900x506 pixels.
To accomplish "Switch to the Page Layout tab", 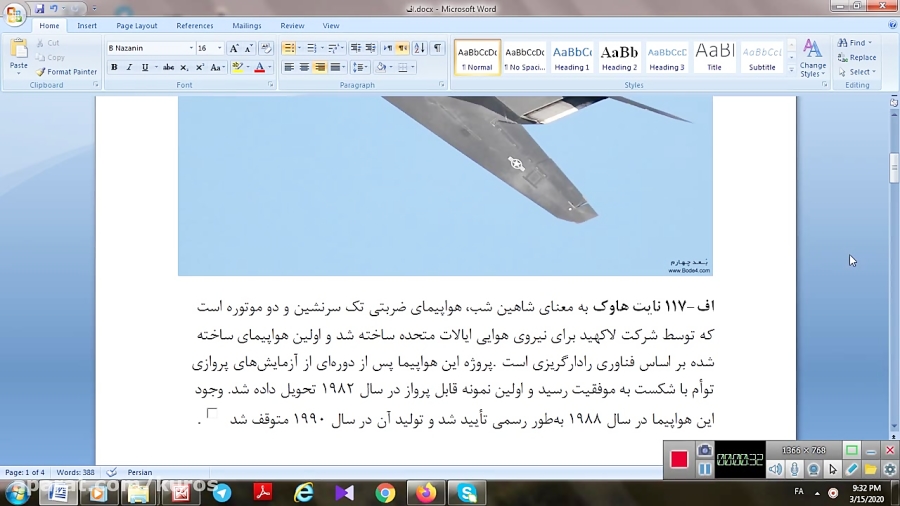I will 136,26.
